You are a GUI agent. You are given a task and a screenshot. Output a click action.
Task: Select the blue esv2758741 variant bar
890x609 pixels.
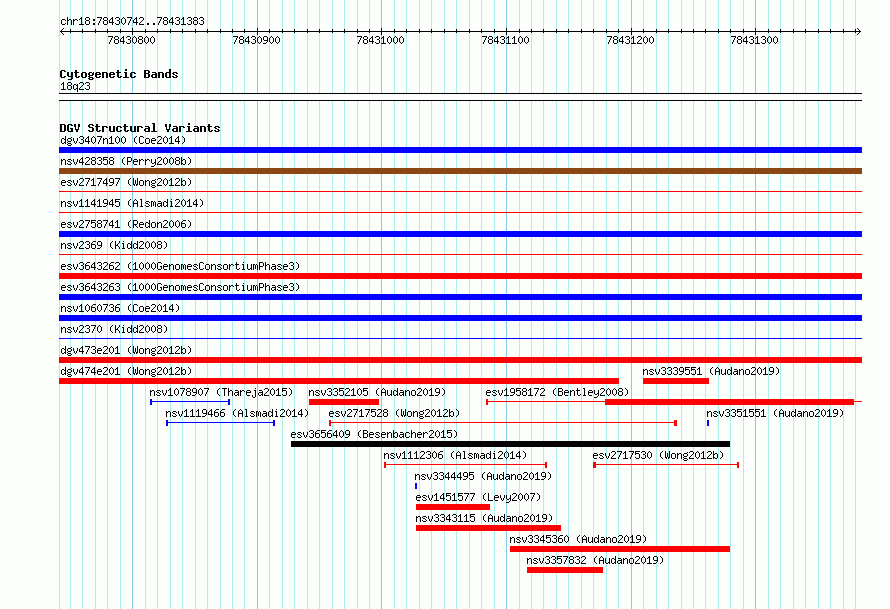pos(460,234)
